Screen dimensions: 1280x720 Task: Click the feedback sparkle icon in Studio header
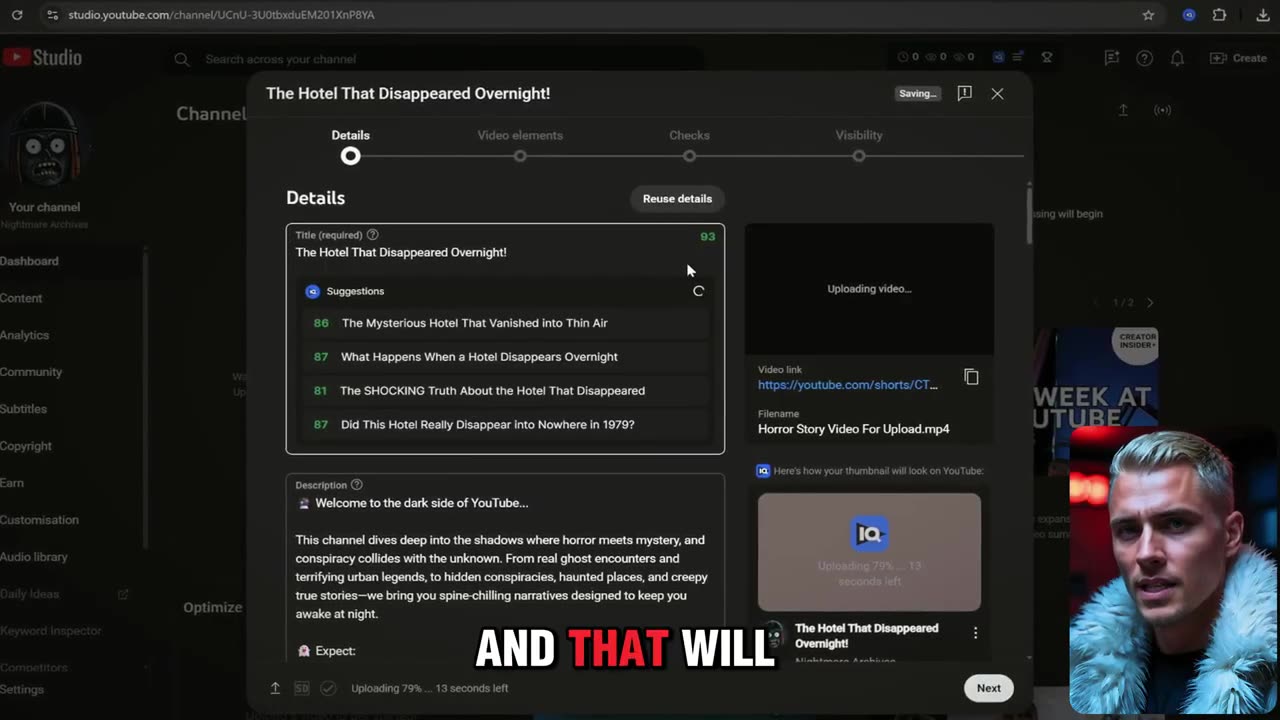(x=1112, y=58)
